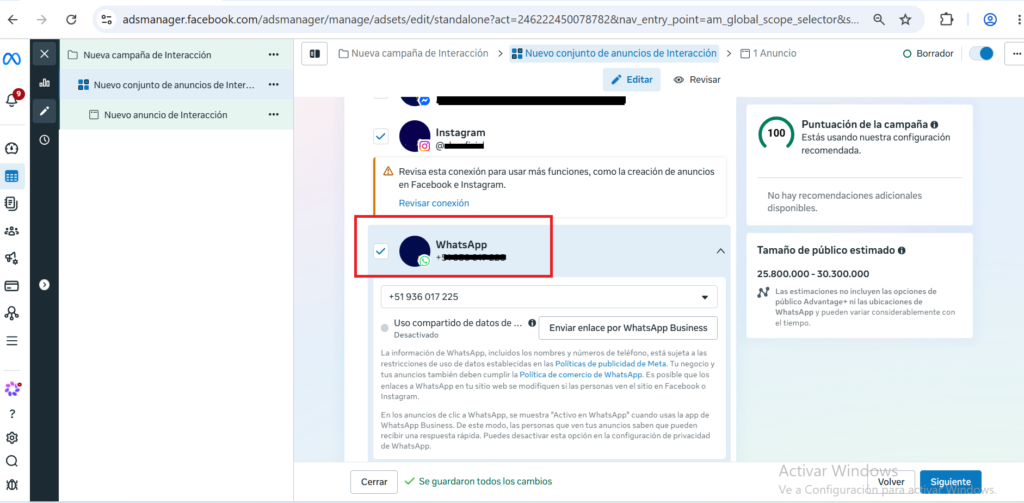Open browser extensions puzzle icon
This screenshot has height=503, width=1024.
[946, 20]
